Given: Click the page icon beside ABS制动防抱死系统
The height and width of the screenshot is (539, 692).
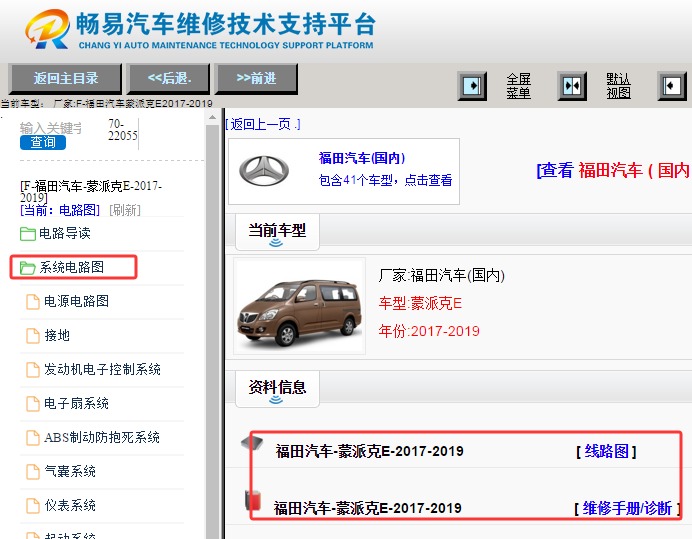Looking at the screenshot, I should (x=33, y=437).
